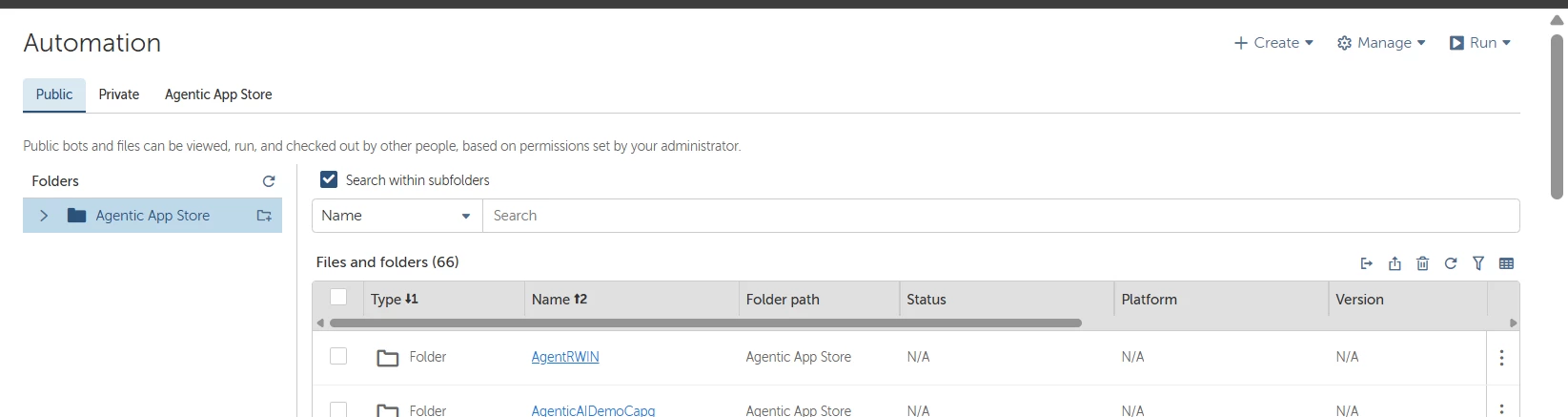Open the AgentRWIN folder link
Screen dimensions: 1568x417
(565, 357)
